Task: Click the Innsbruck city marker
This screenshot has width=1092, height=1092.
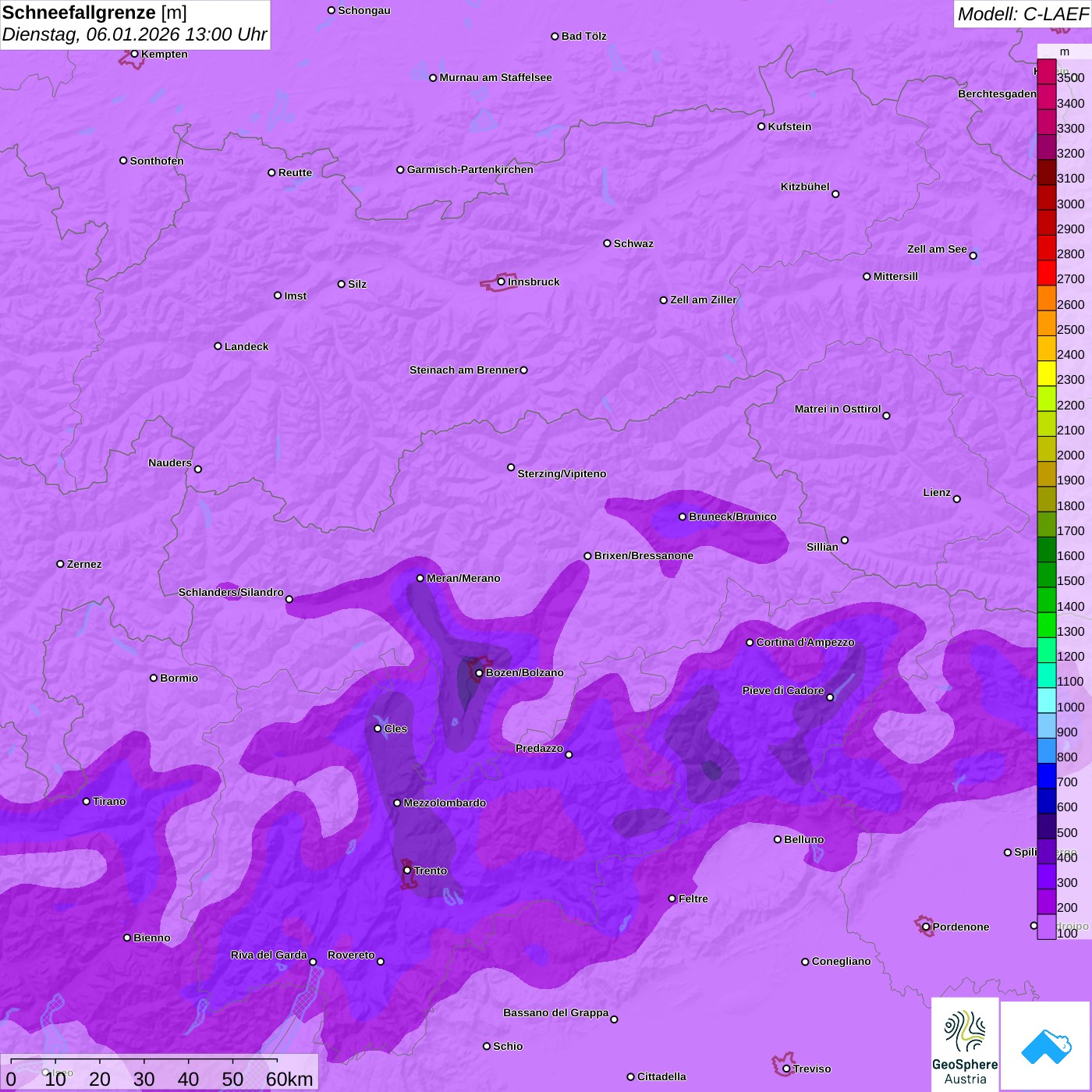Action: [x=502, y=282]
